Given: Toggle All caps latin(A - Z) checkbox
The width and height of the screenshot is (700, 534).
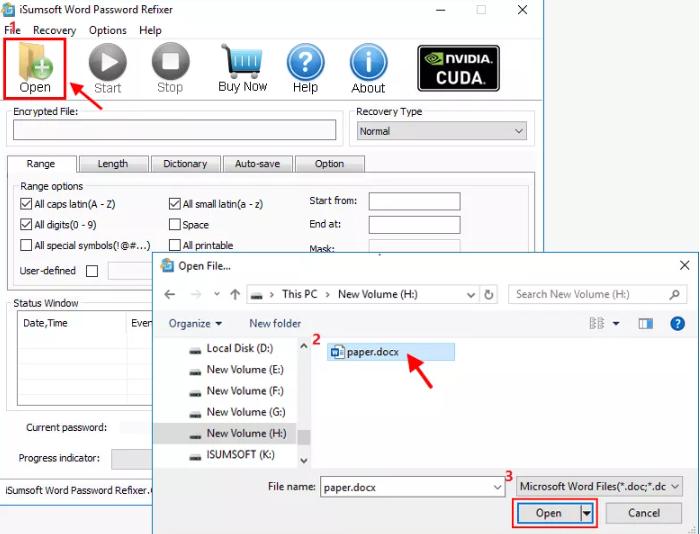Looking at the screenshot, I should 26,204.
